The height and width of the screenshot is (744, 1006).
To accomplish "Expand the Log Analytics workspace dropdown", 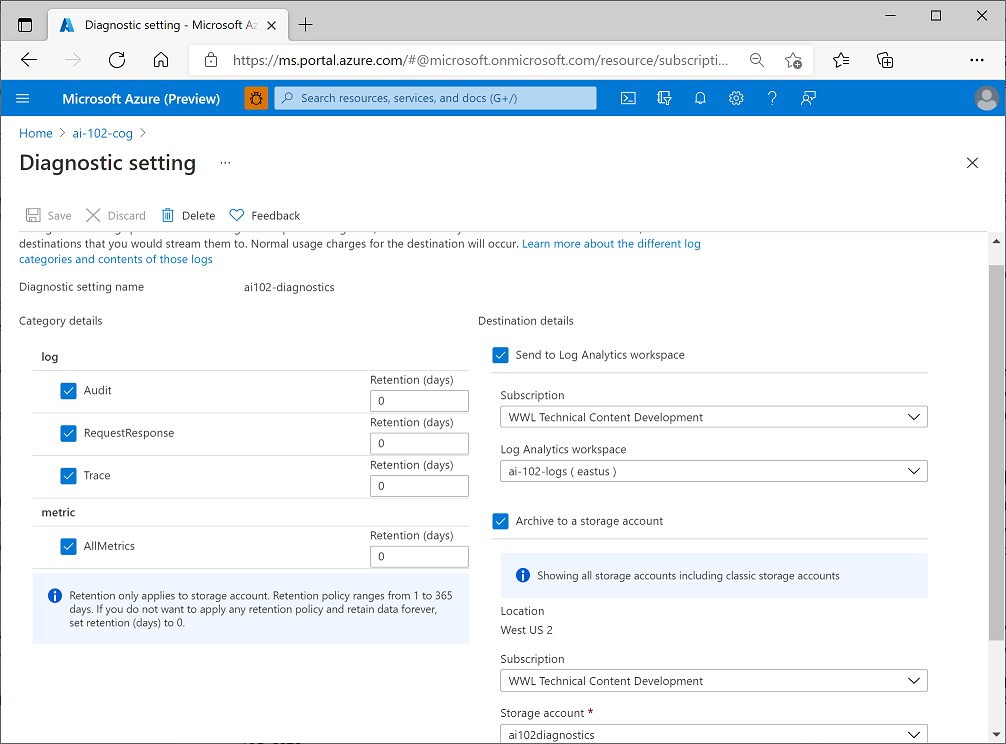I will pyautogui.click(x=713, y=471).
